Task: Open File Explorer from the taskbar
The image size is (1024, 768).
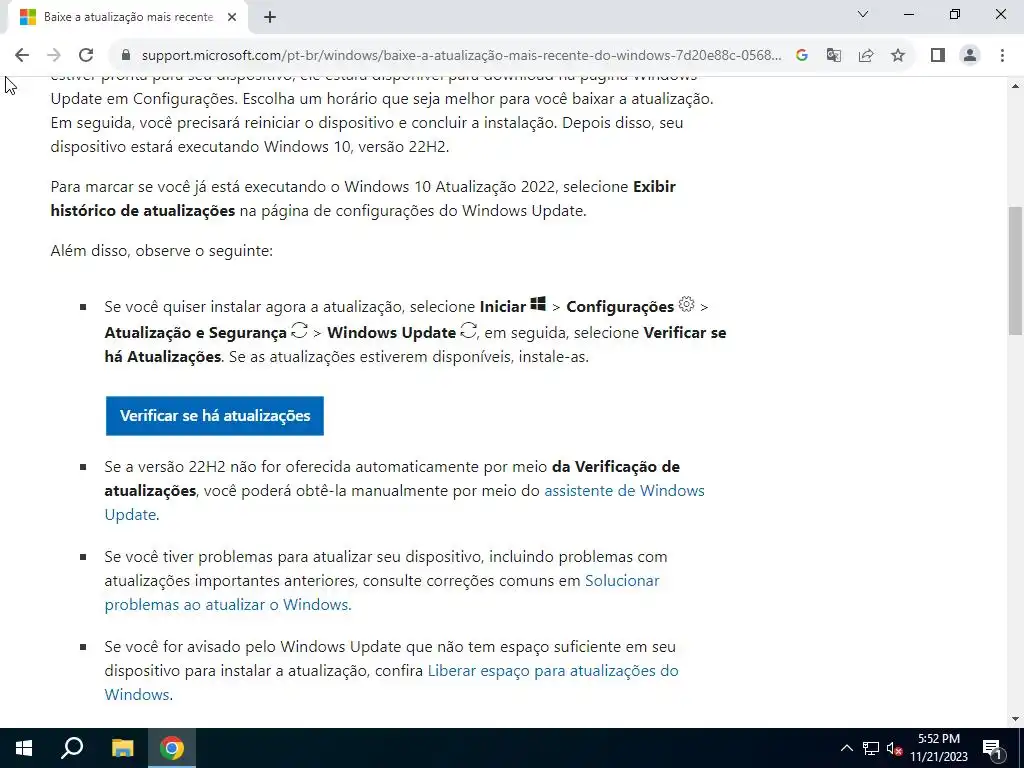Action: click(x=122, y=748)
